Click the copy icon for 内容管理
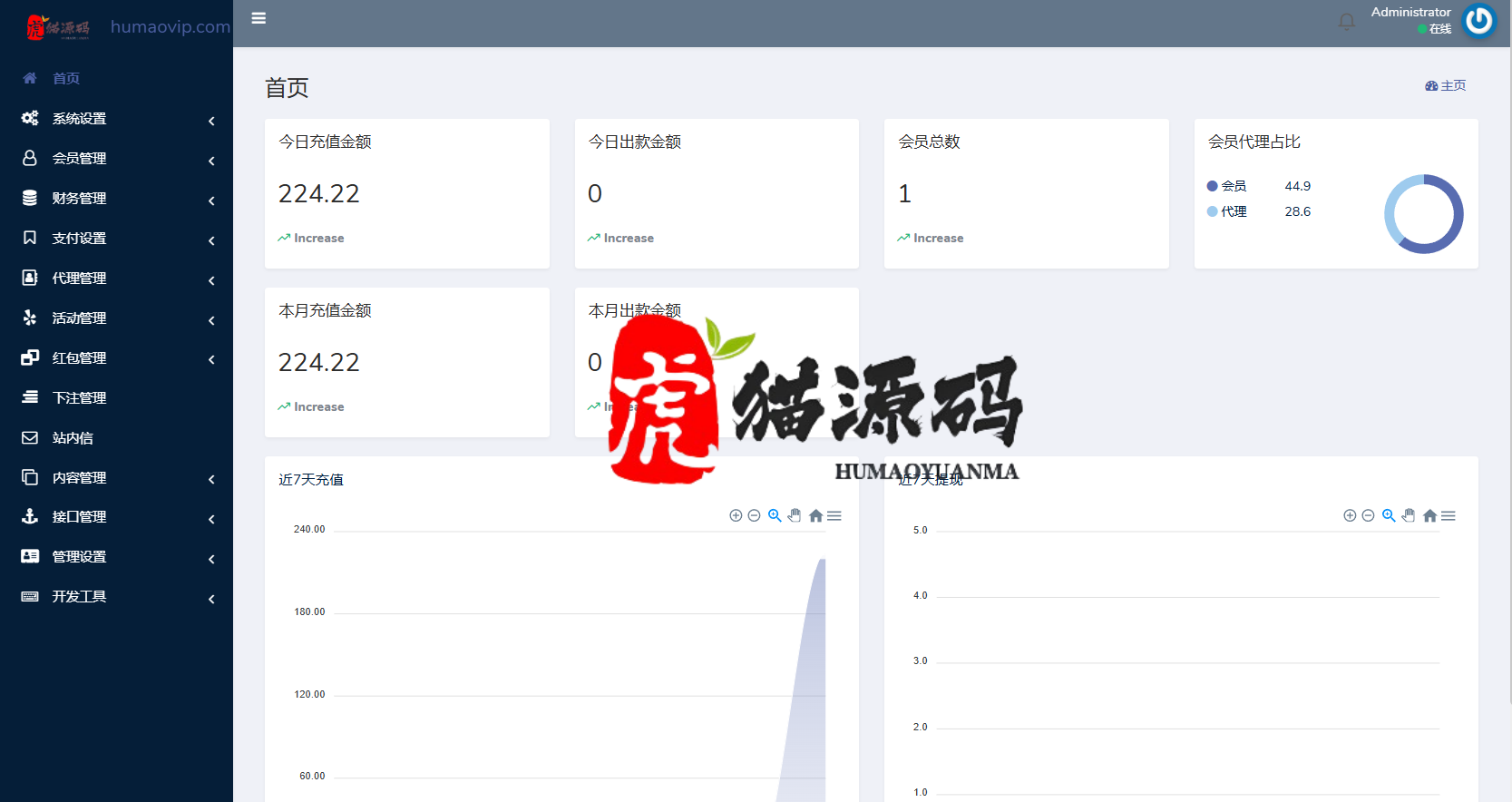This screenshot has height=802, width=1512. click(30, 477)
